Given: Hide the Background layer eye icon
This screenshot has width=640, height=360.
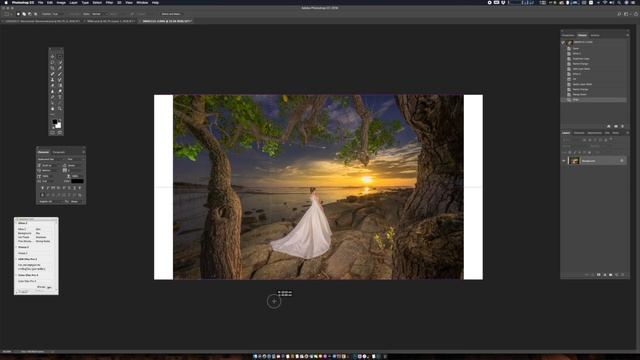Looking at the screenshot, I should [564, 161].
